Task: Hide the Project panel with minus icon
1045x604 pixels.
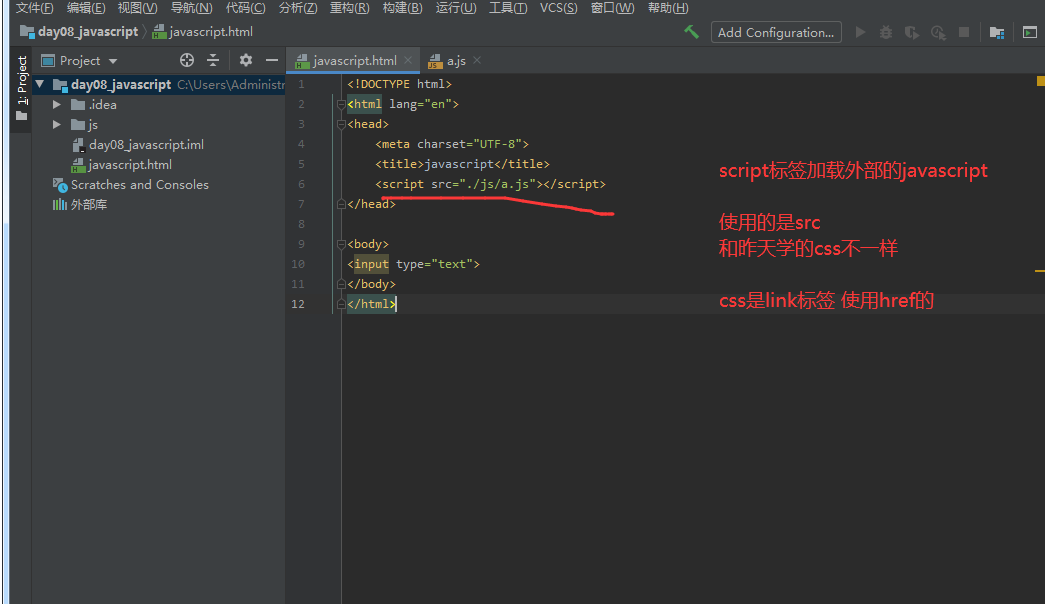Action: (x=272, y=60)
